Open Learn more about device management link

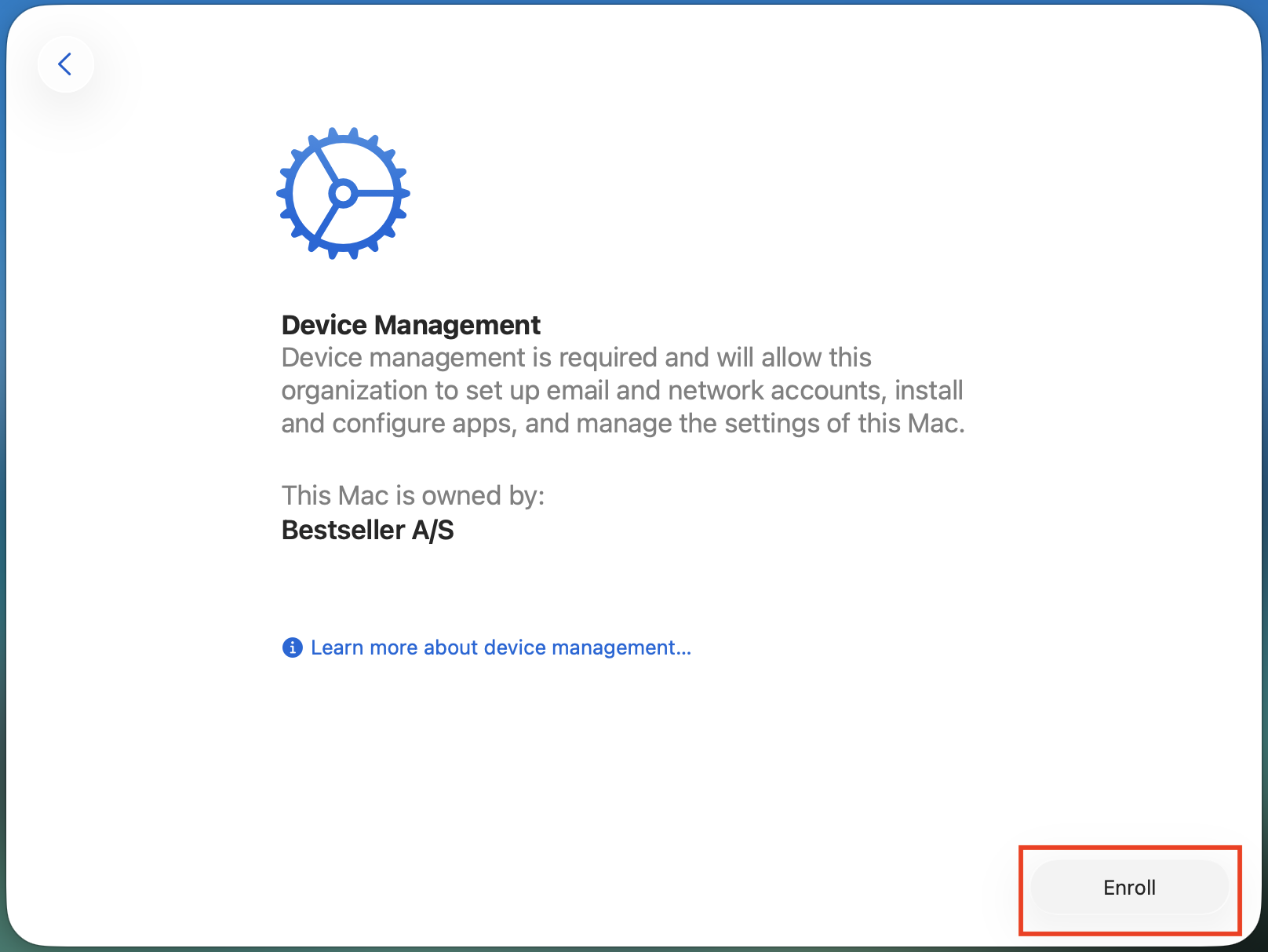click(501, 647)
